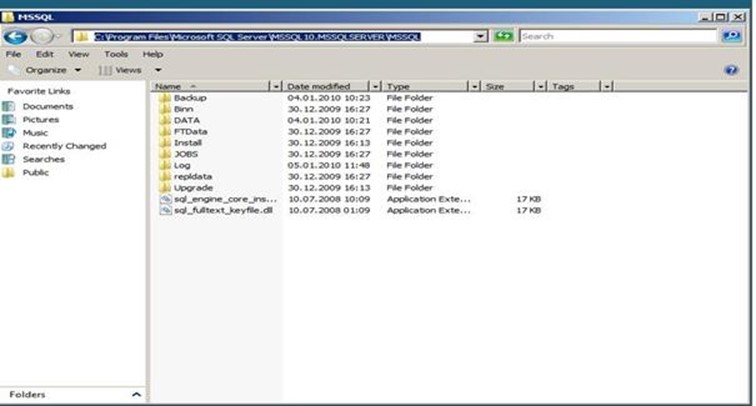This screenshot has width=756, height=406.
Task: Open Name column filter dropdown
Action: pyautogui.click(x=276, y=86)
